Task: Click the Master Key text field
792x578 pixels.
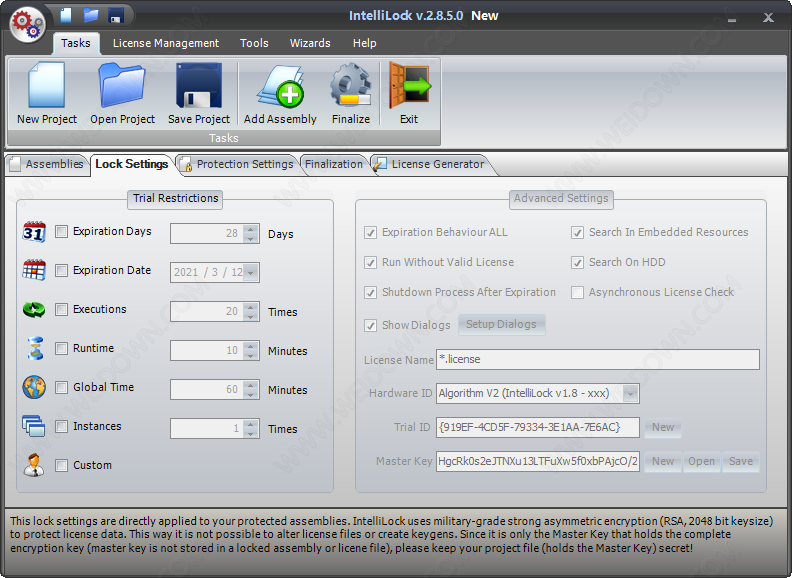Action: pyautogui.click(x=538, y=461)
